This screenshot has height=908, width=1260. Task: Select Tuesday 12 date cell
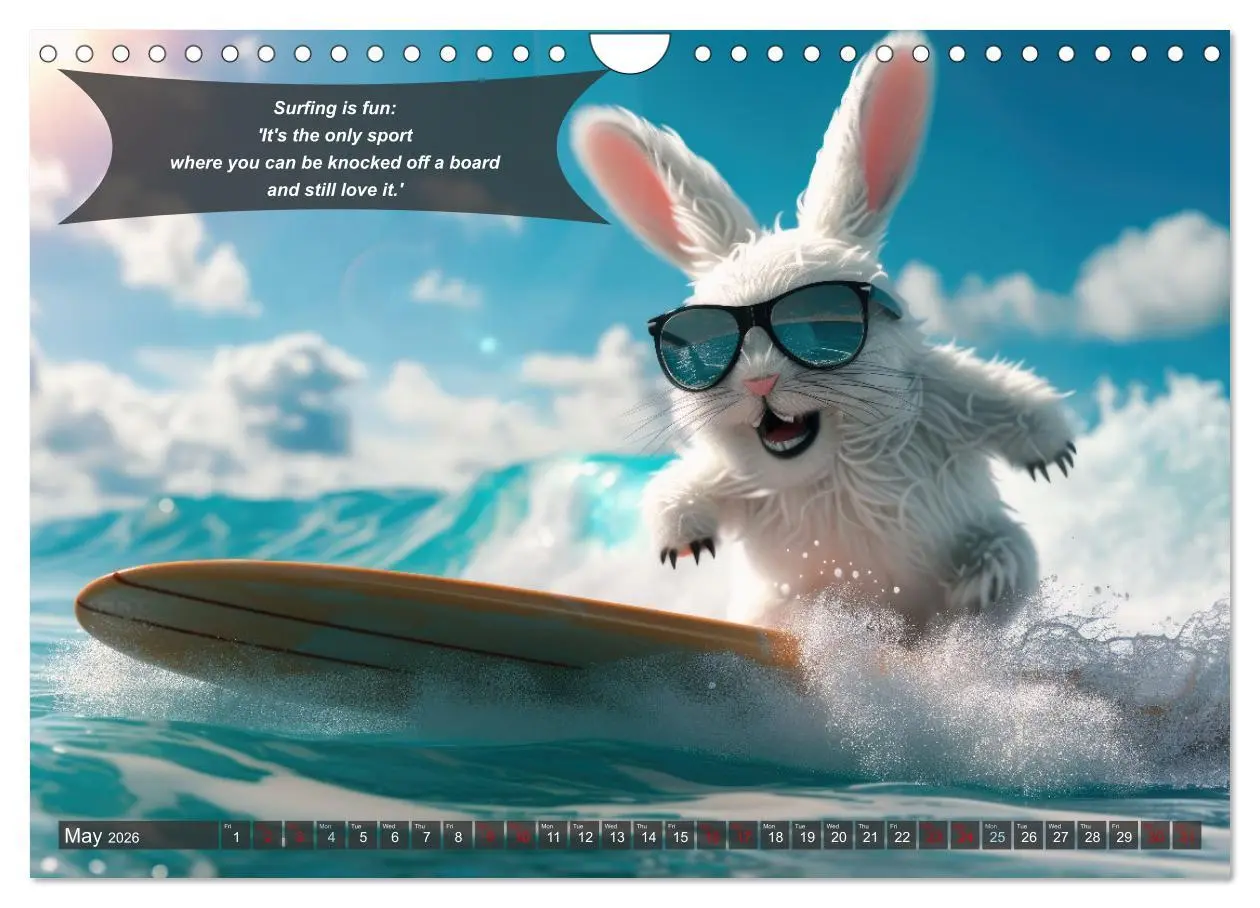(x=585, y=836)
